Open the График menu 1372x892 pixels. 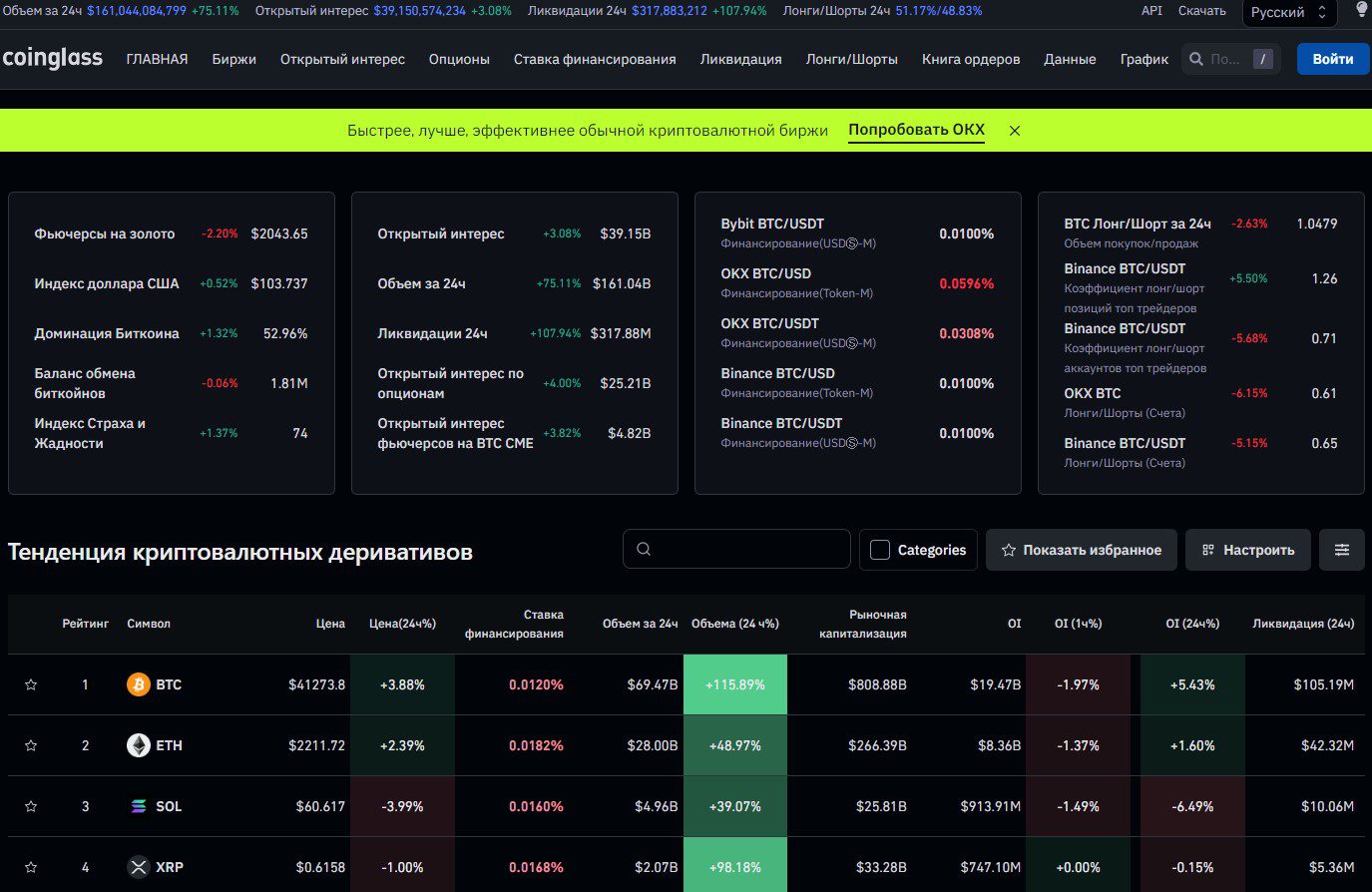click(x=1143, y=59)
